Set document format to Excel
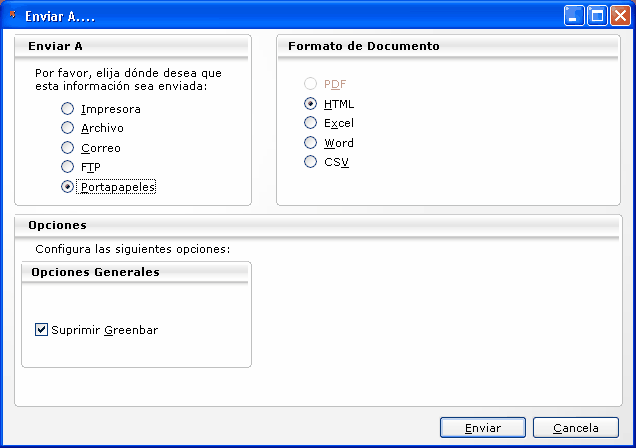This screenshot has height=448, width=636. point(311,123)
